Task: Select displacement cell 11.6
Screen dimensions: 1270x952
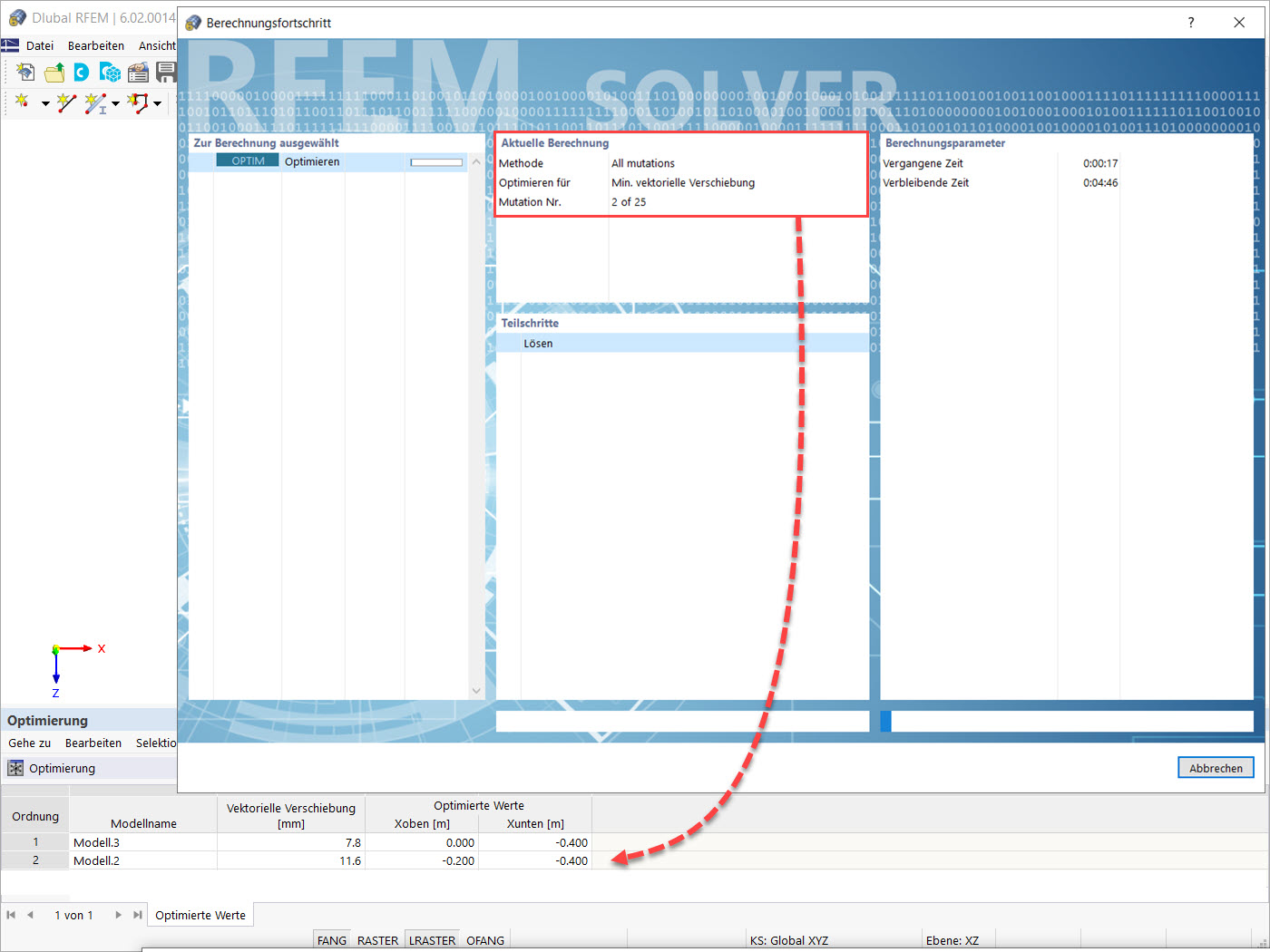Action: coord(291,860)
